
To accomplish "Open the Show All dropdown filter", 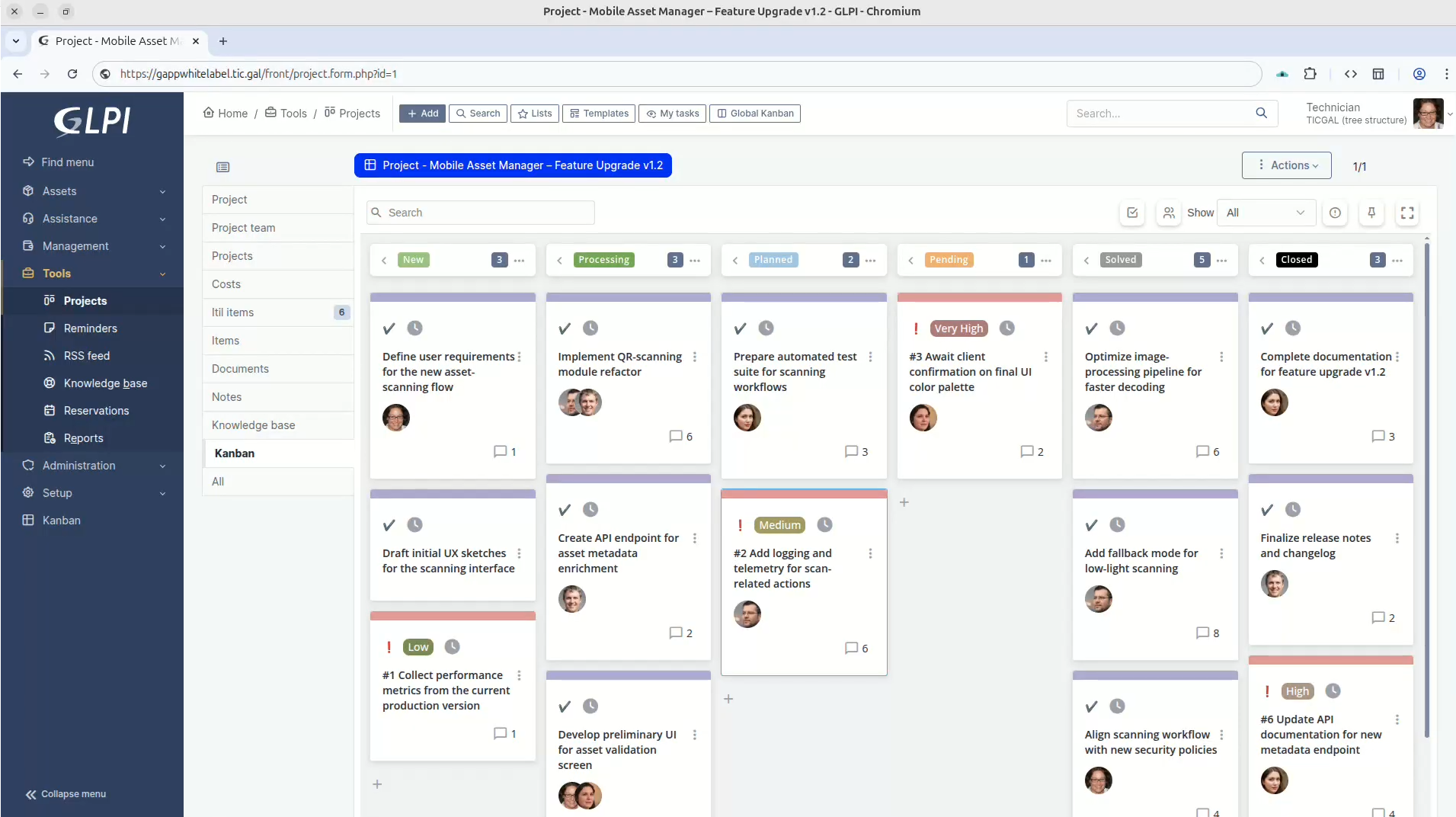I will coord(1267,213).
